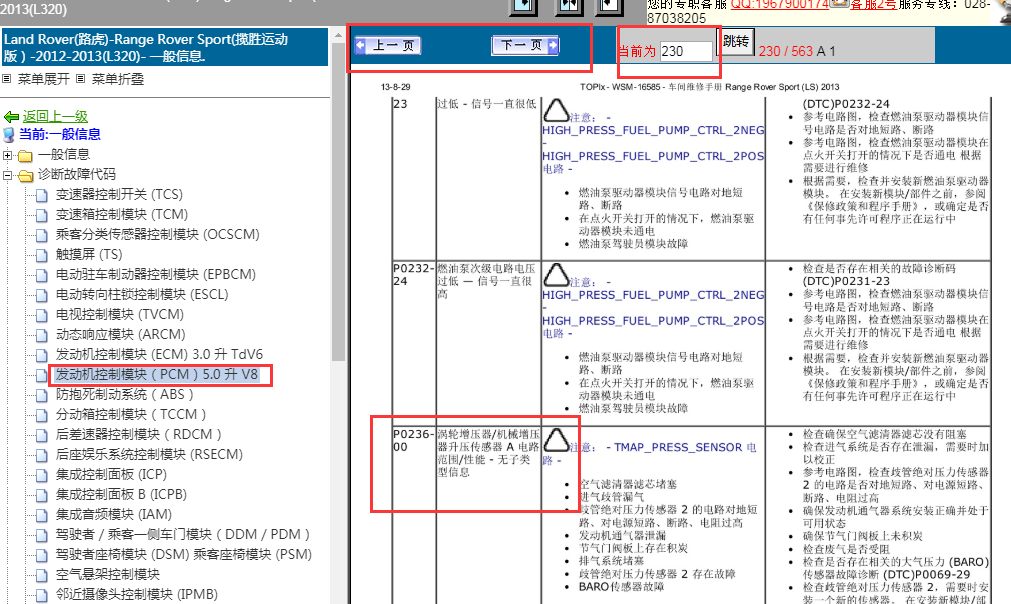Click DTC reference text (DTC)P0231-23
Image resolution: width=1011 pixels, height=604 pixels.
click(x=846, y=281)
